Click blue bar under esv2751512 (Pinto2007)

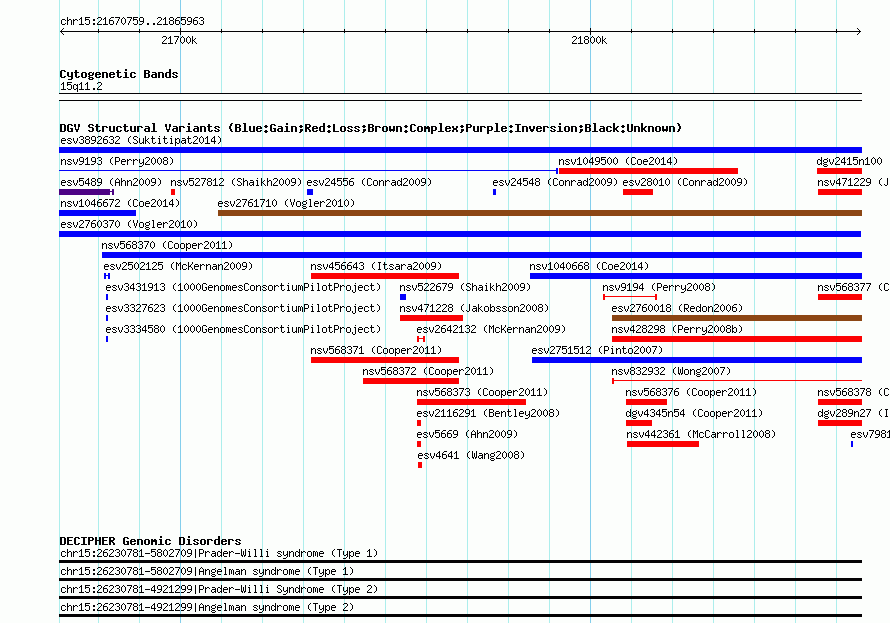pos(697,360)
